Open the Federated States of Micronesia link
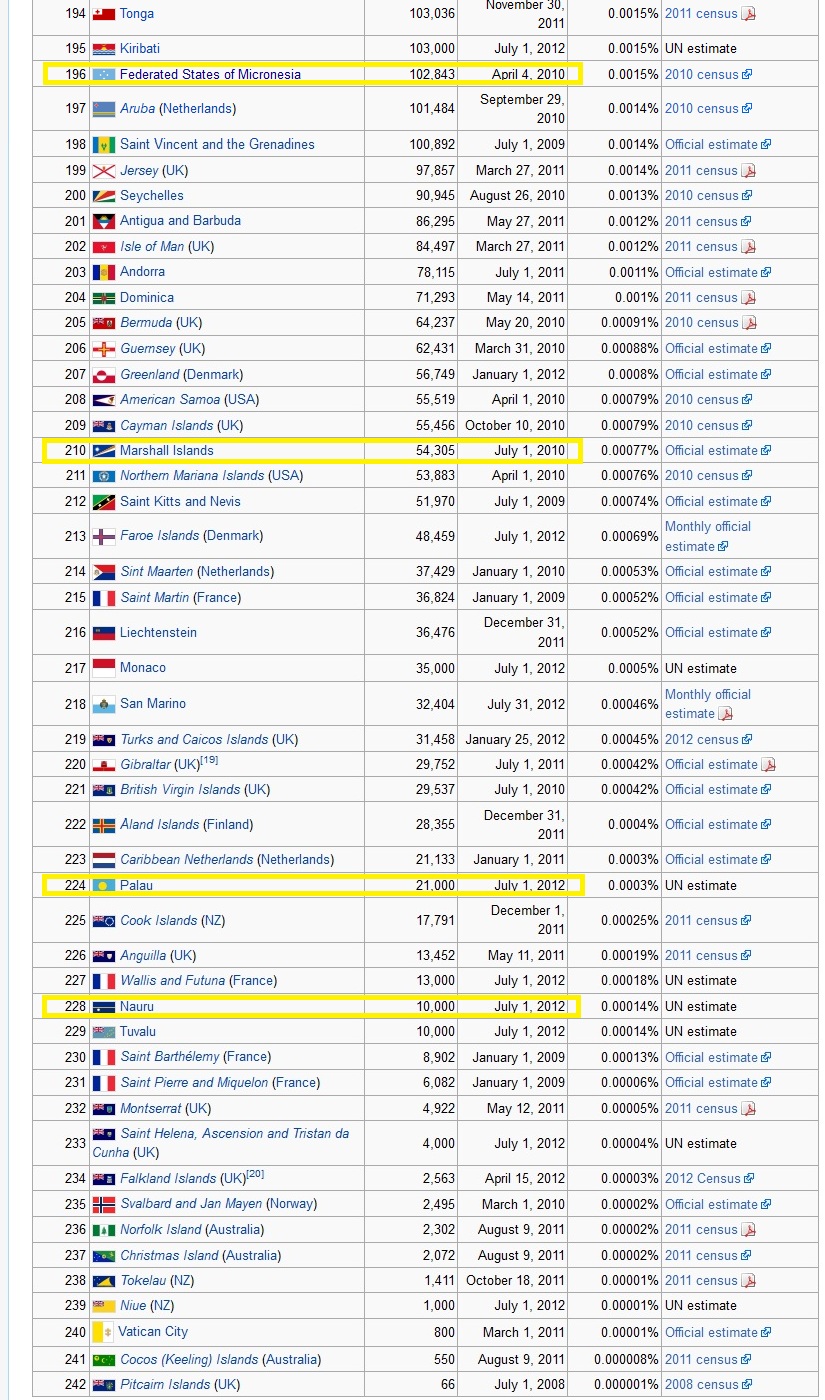Image resolution: width=825 pixels, height=1400 pixels. (x=210, y=75)
